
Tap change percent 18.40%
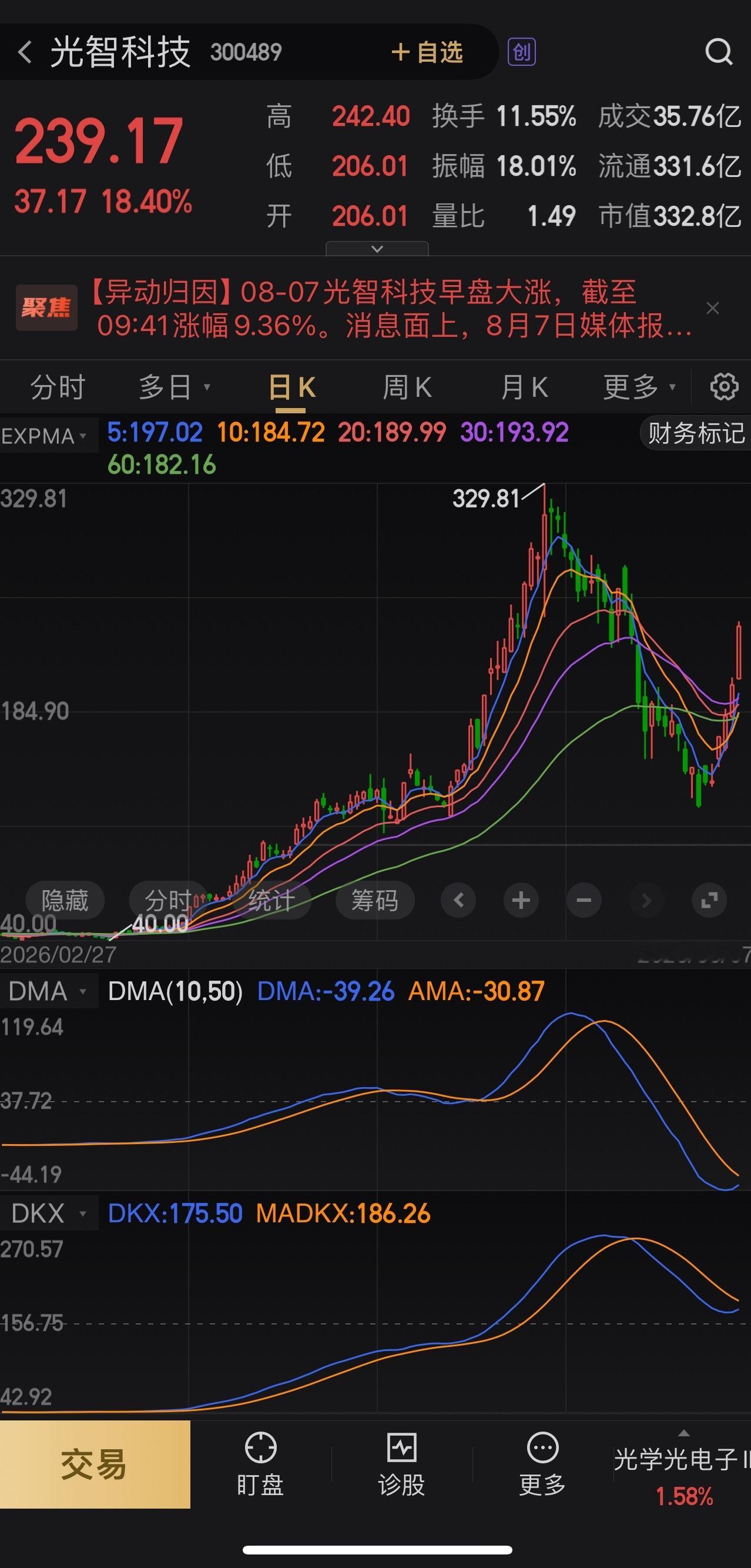point(147,202)
